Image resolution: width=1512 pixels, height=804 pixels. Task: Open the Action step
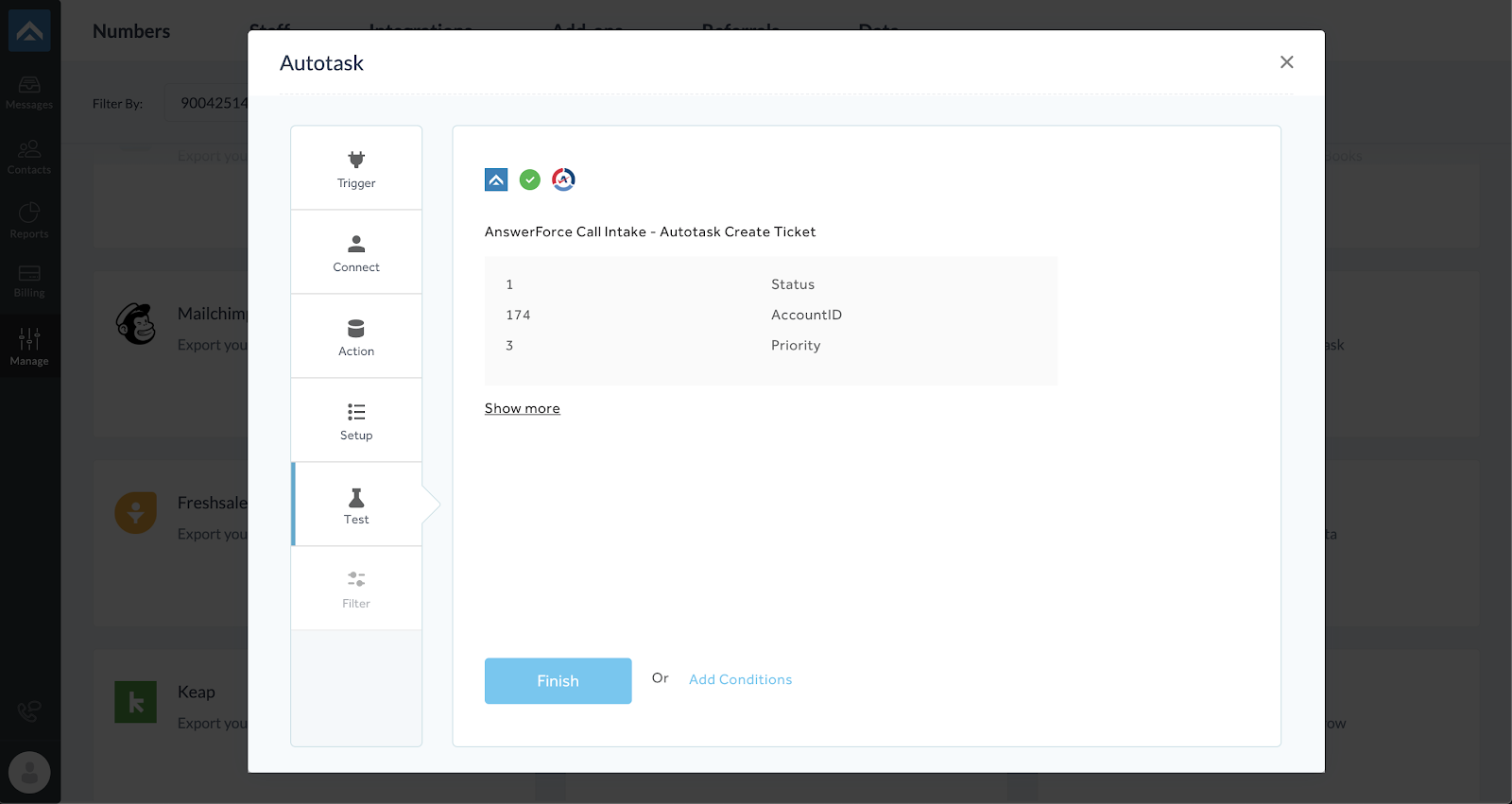[x=356, y=336]
